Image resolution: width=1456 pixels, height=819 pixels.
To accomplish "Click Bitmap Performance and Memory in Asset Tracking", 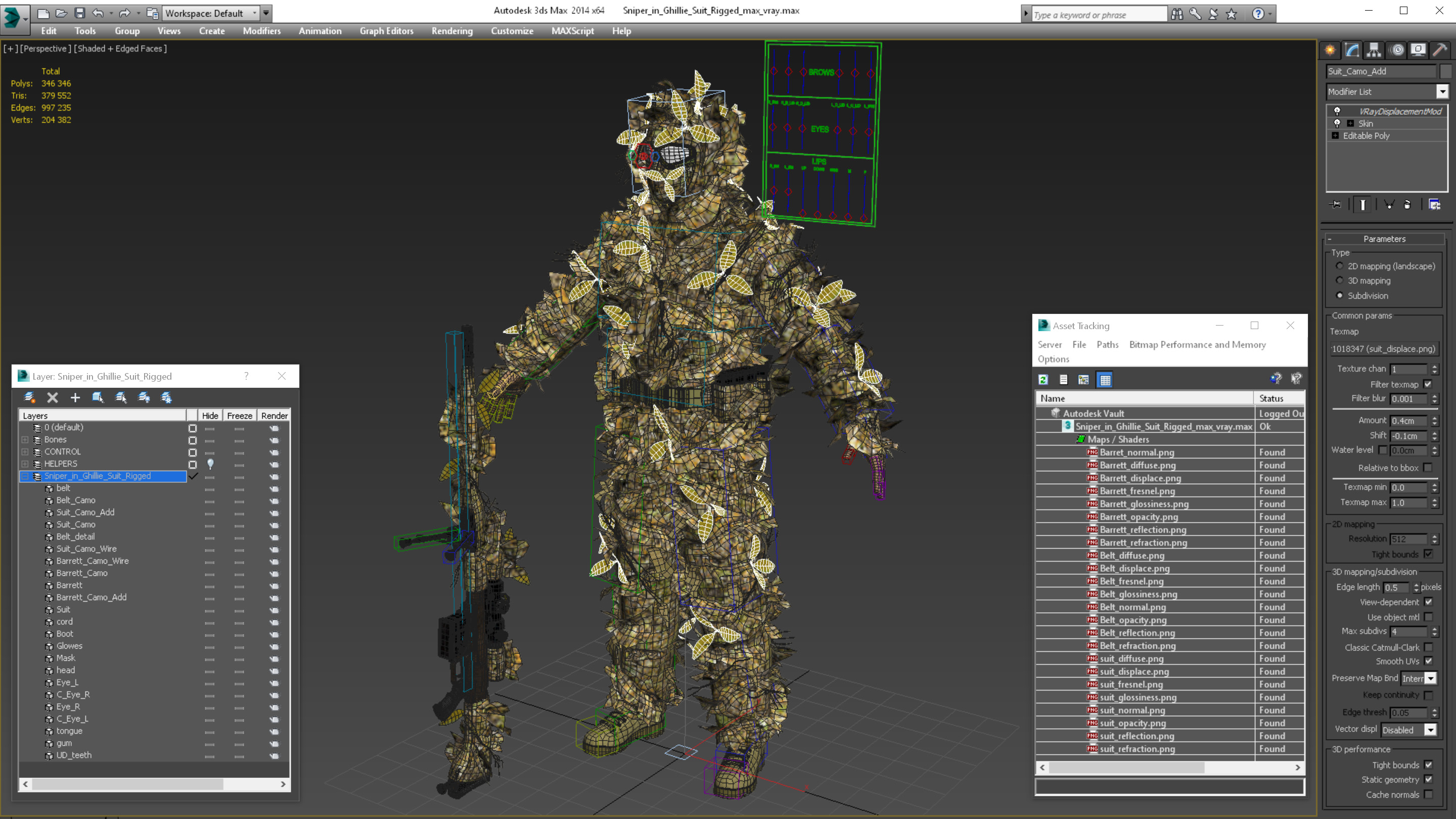I will pos(1197,344).
